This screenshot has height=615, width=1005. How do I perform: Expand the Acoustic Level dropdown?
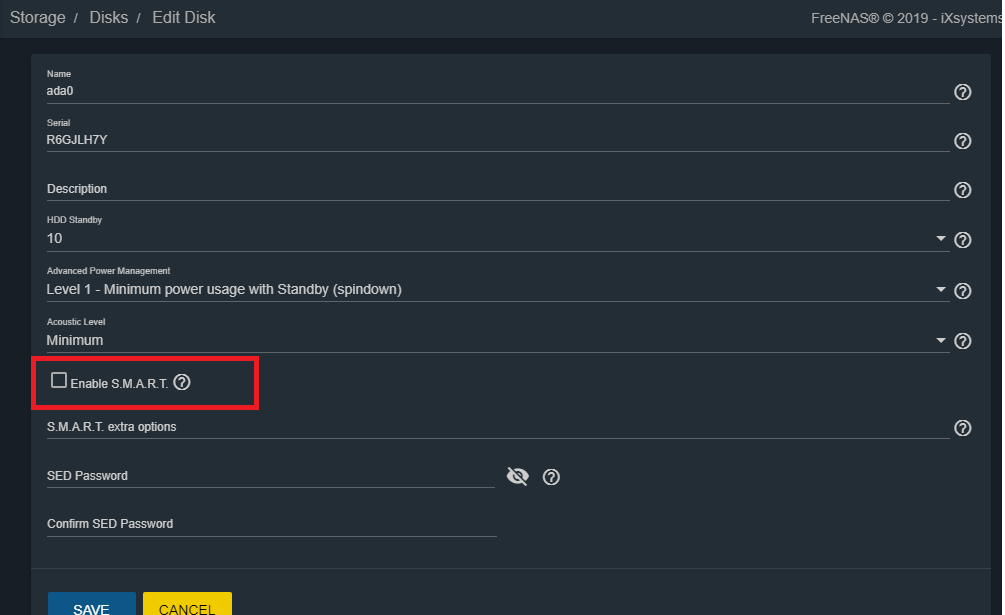tap(940, 341)
